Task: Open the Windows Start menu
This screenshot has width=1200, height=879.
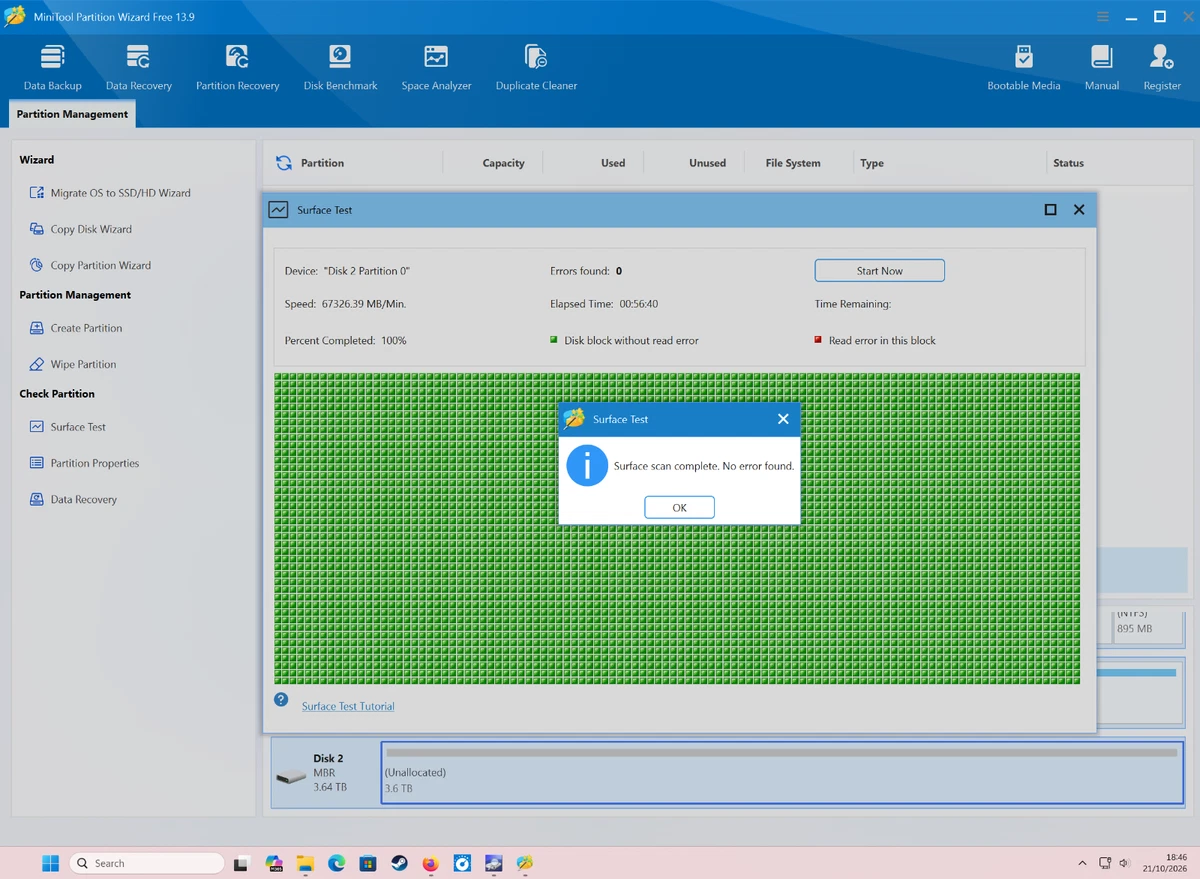Action: (x=50, y=863)
